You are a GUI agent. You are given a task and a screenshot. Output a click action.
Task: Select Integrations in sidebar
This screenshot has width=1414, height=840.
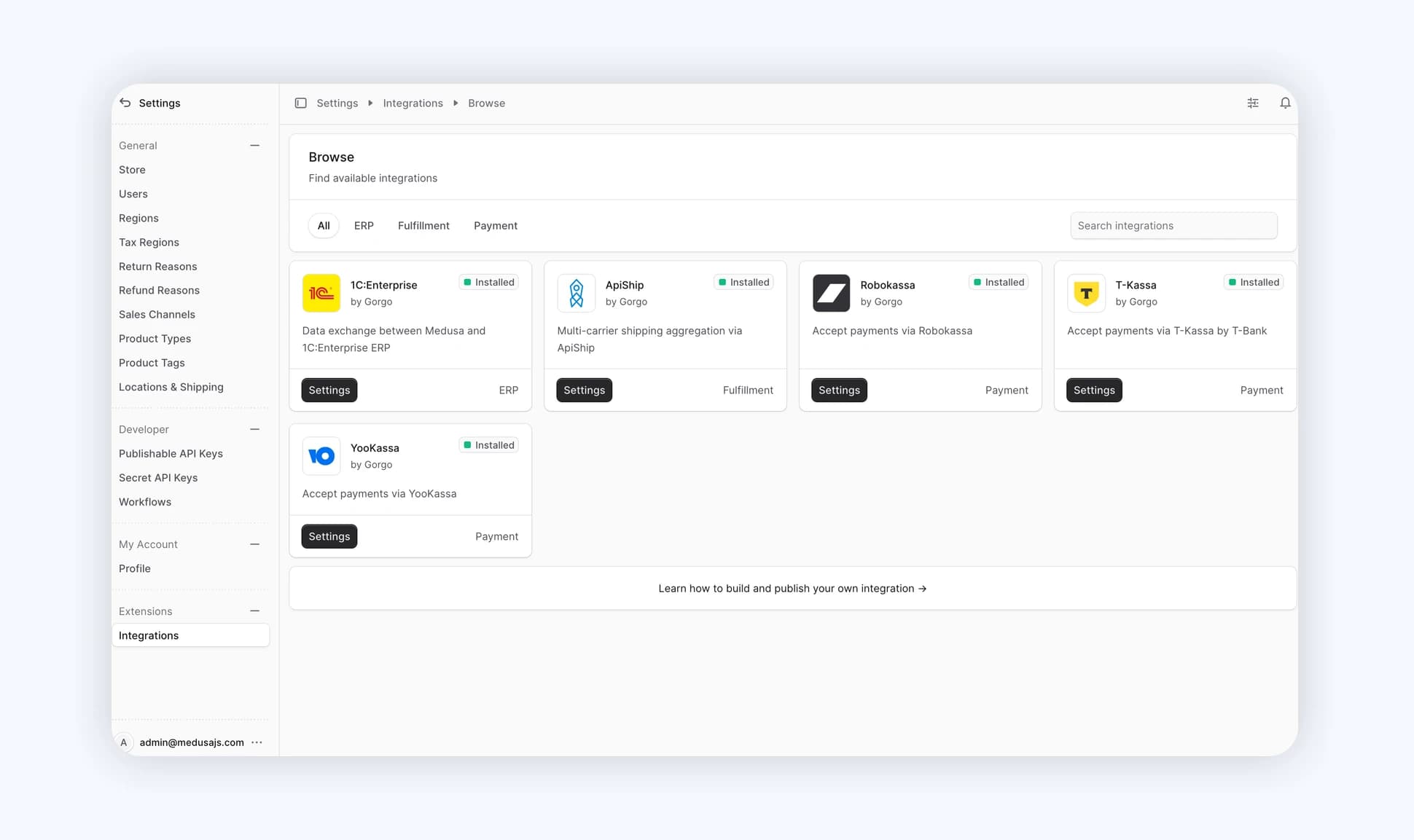coord(190,635)
